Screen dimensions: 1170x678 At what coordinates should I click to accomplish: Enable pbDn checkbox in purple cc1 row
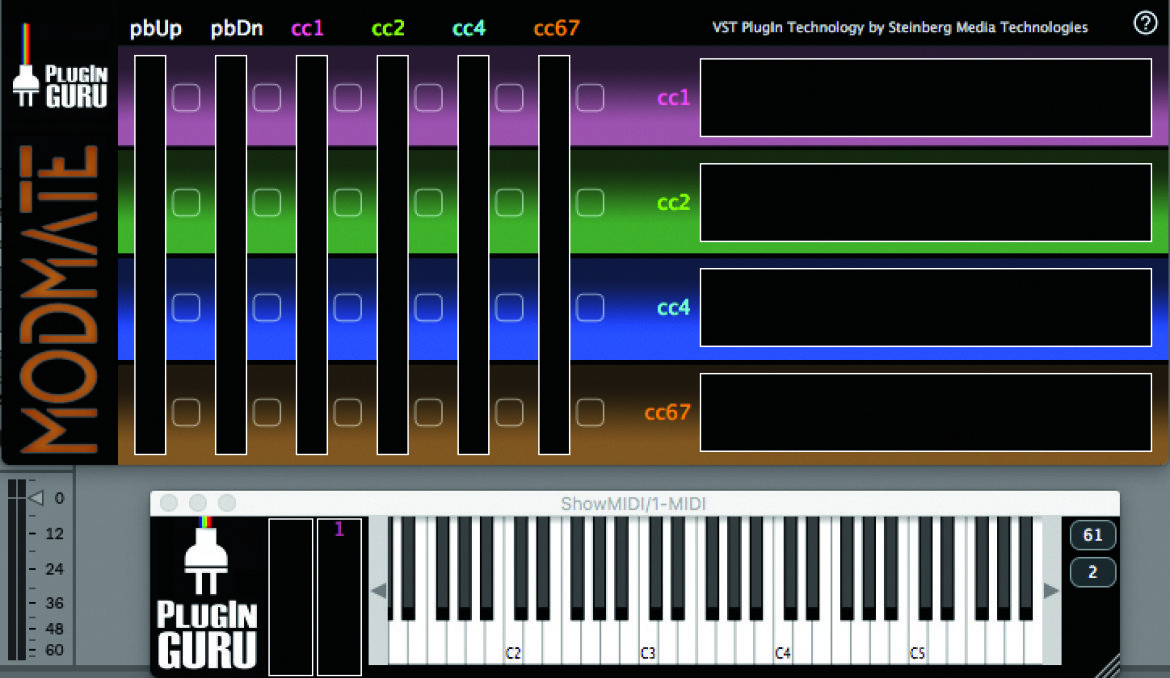[x=267, y=98]
